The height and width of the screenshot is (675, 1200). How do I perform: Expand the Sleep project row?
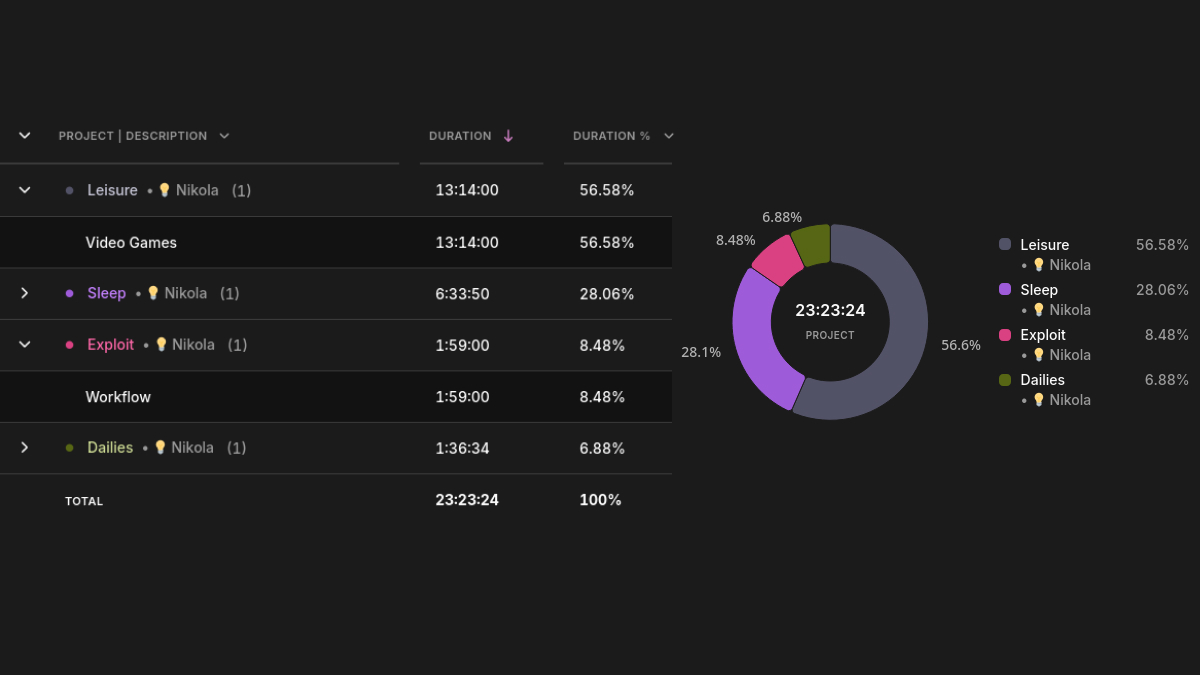25,293
